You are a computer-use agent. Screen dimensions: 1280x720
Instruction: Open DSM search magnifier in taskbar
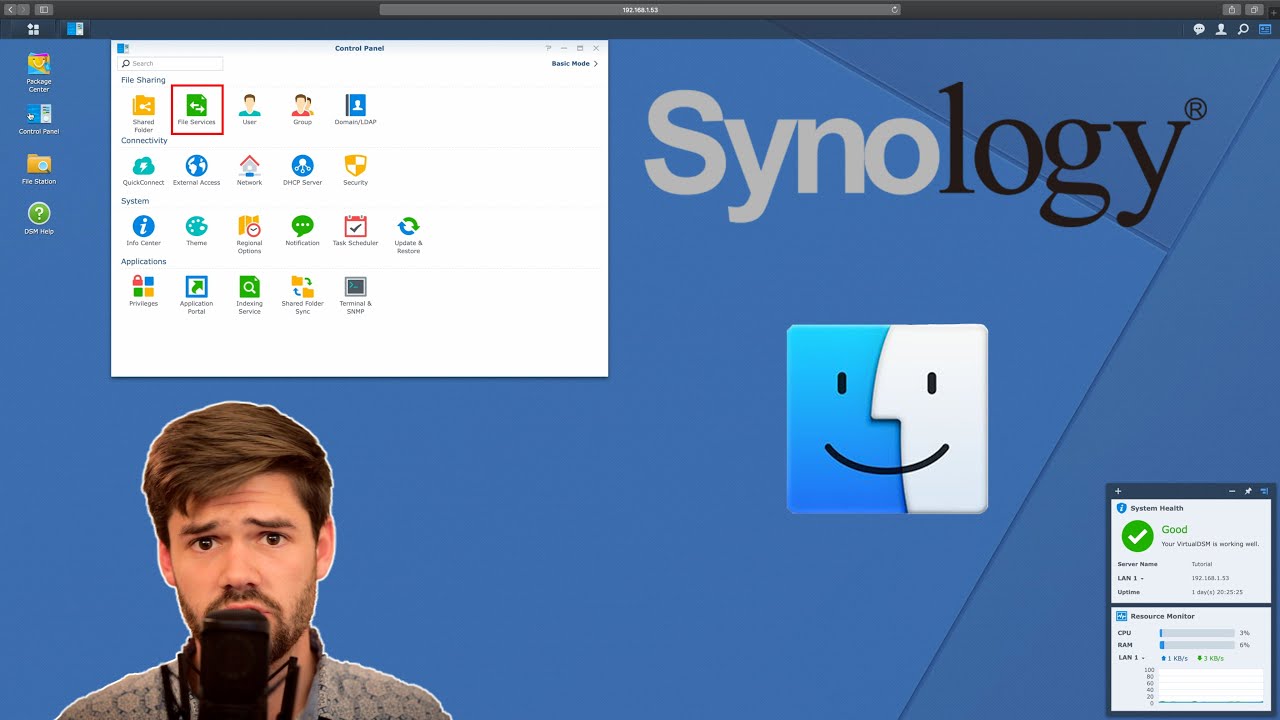coord(1243,29)
